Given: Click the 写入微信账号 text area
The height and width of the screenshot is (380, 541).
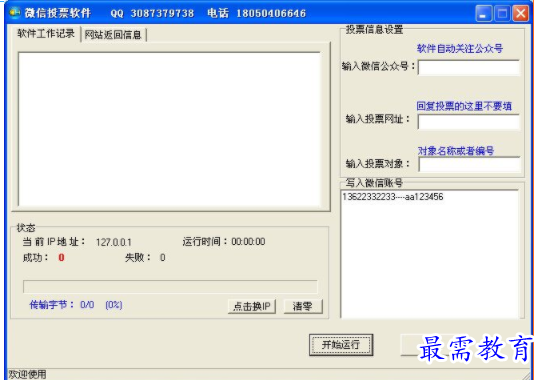Looking at the screenshot, I should (x=430, y=254).
